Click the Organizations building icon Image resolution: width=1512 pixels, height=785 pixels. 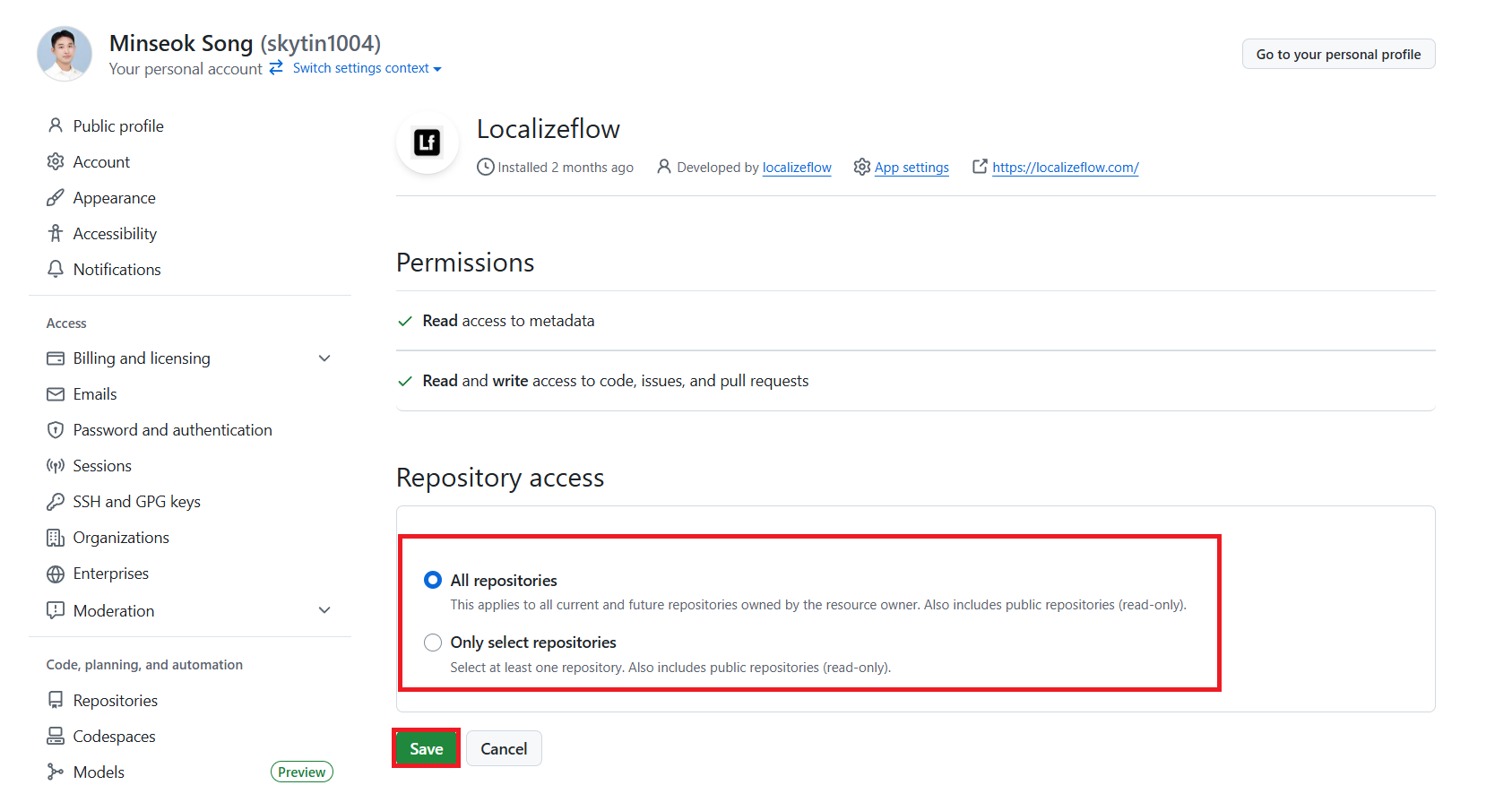click(x=56, y=538)
